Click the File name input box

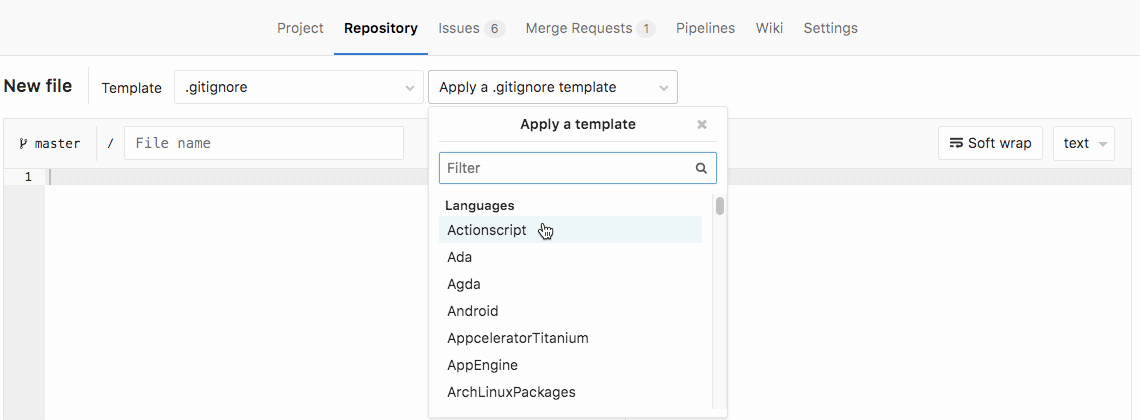point(264,143)
